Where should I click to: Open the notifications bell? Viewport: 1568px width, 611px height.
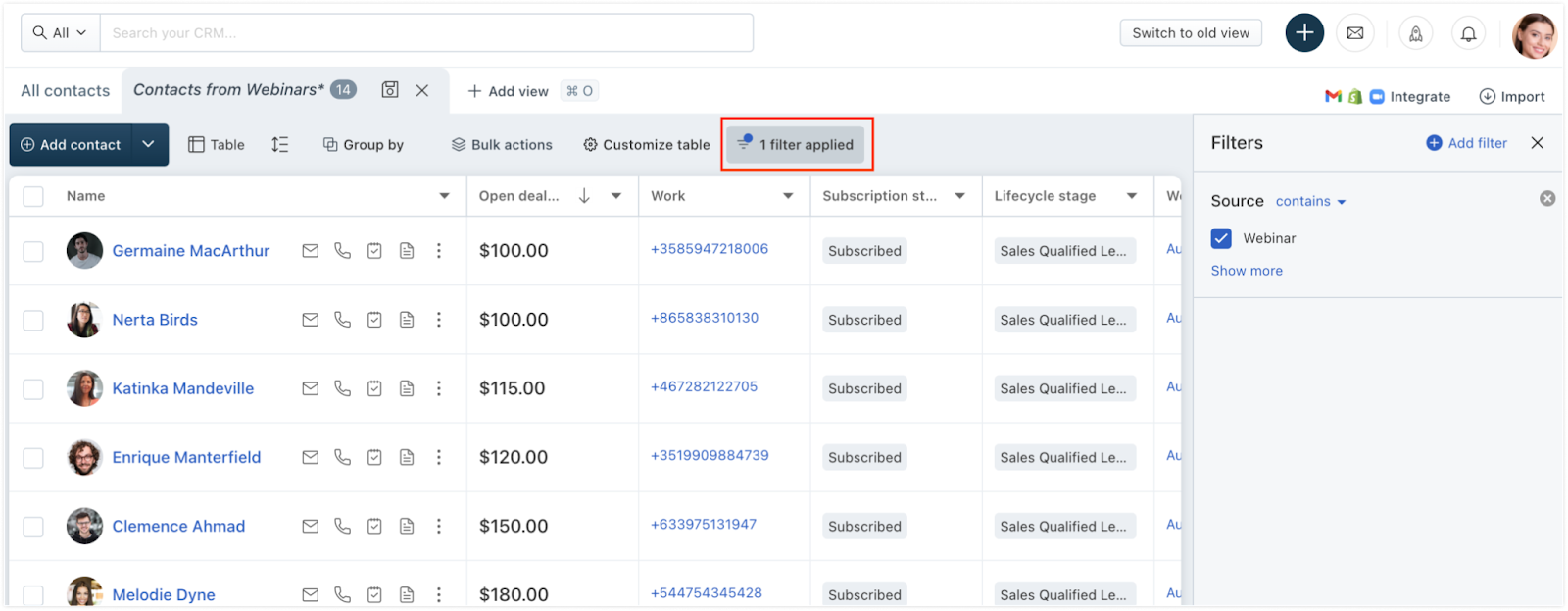[x=1468, y=34]
